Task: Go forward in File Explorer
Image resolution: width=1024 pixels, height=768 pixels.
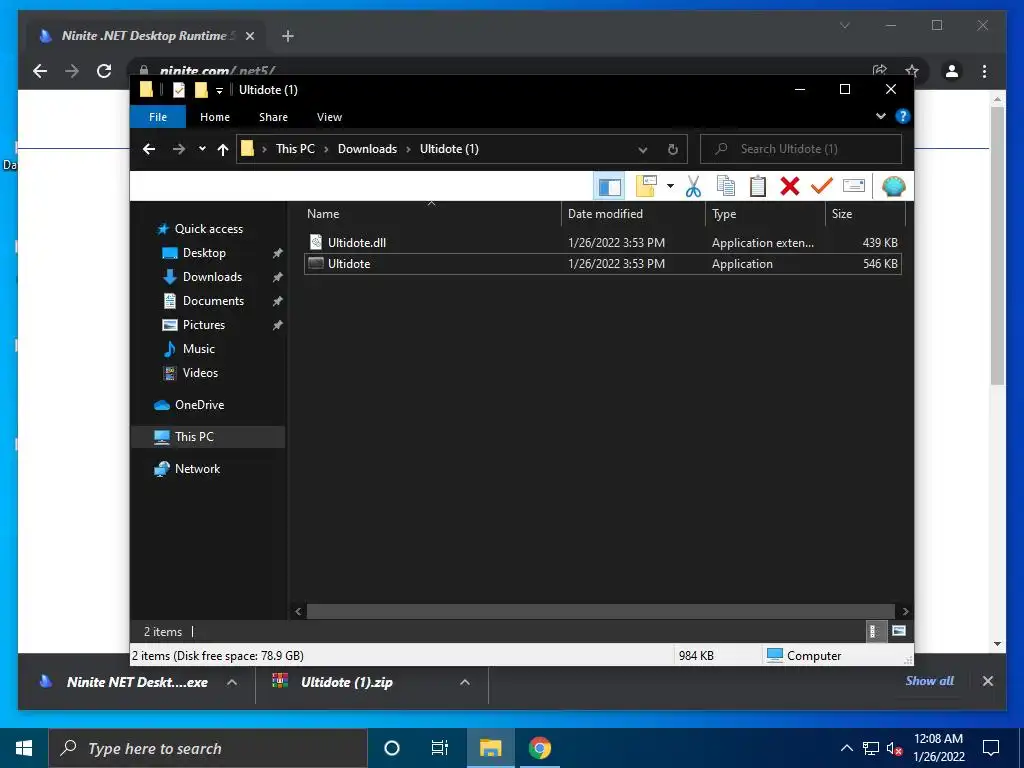Action: (178, 149)
